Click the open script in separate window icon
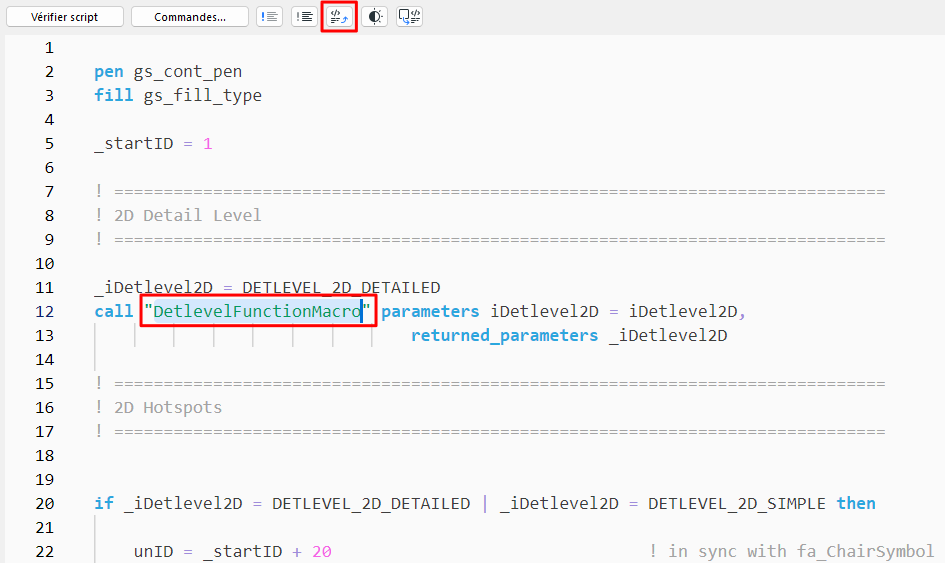Viewport: 945px width, 563px height. pyautogui.click(x=410, y=17)
